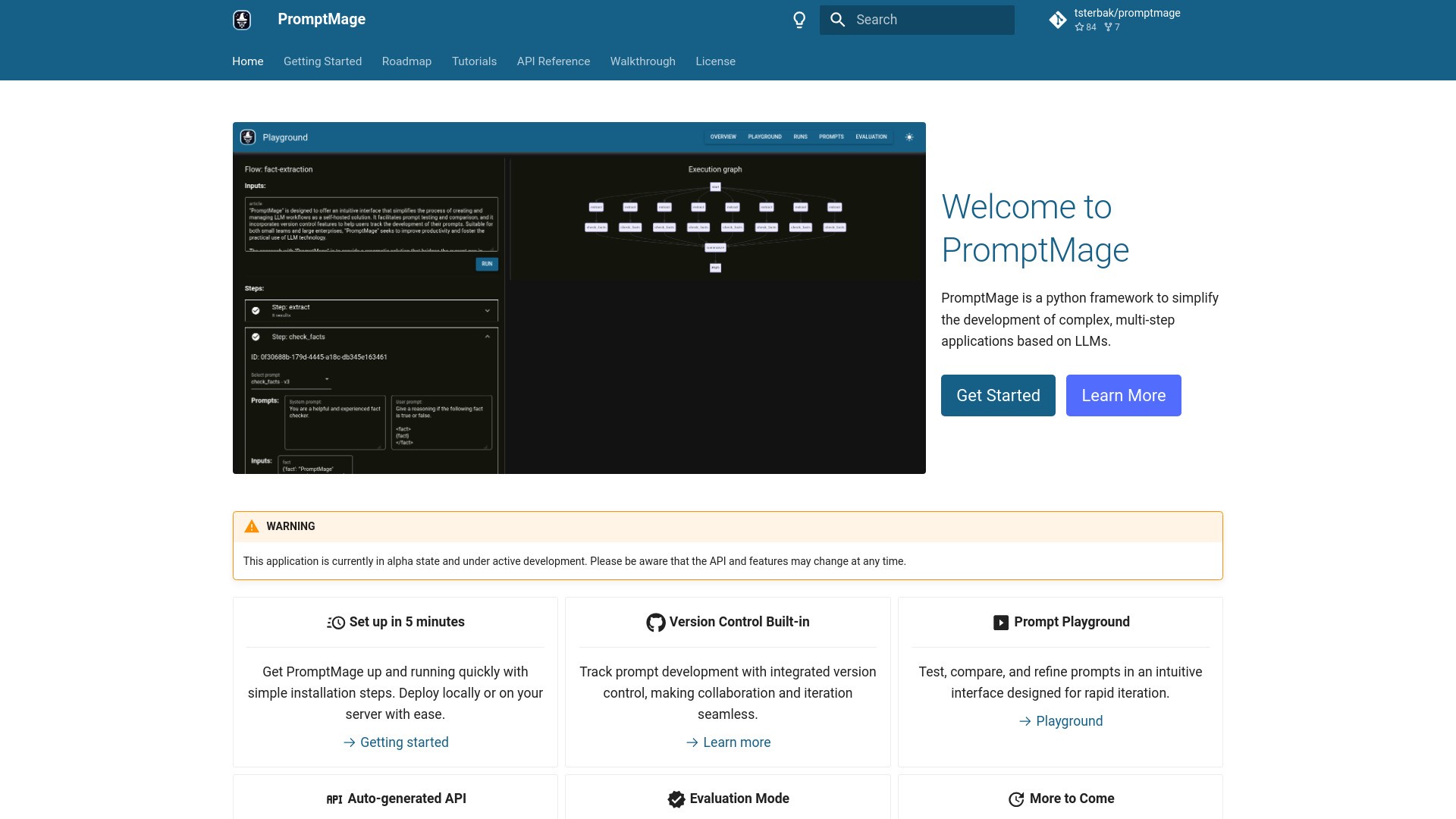Switch to the API Reference section
The image size is (1456, 819).
click(x=553, y=61)
